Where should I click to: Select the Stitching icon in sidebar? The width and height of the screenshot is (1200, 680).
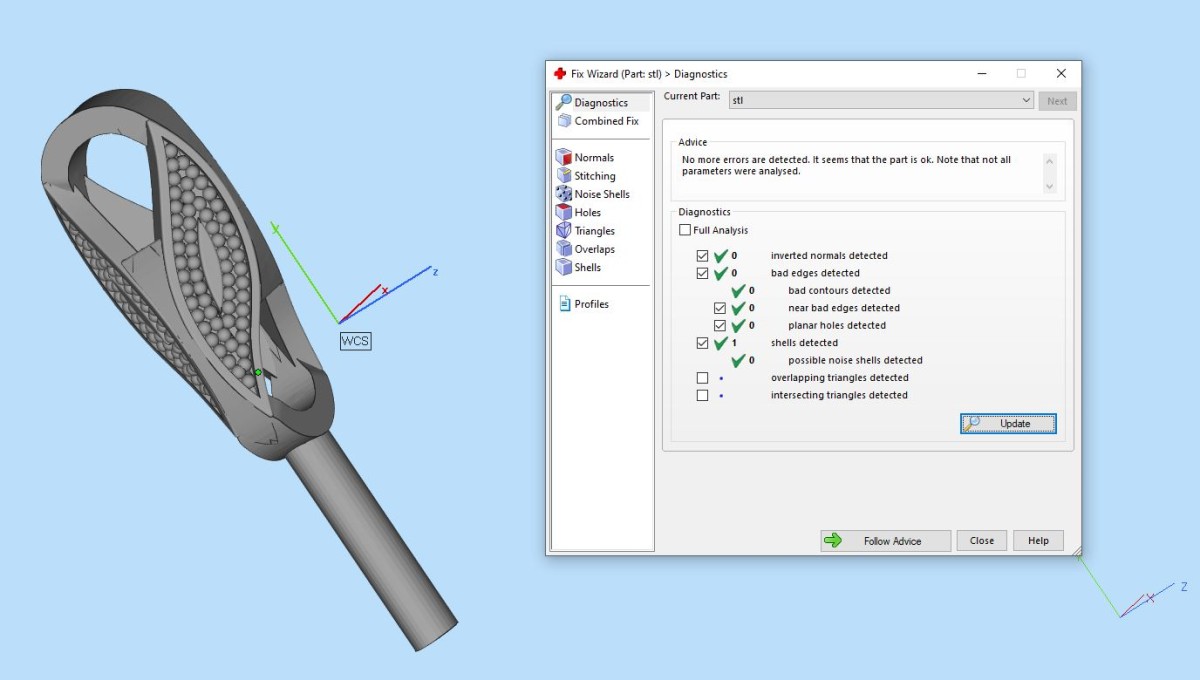[564, 176]
